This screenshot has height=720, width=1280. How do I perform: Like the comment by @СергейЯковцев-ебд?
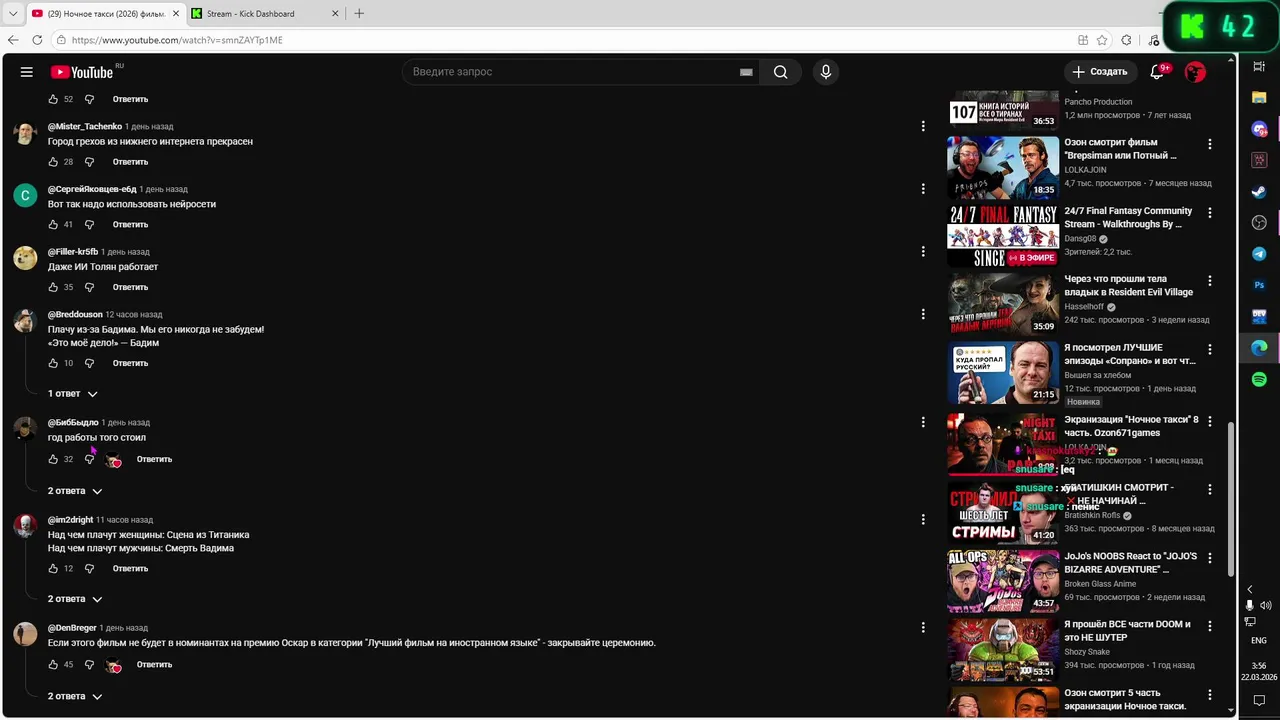[x=53, y=225]
